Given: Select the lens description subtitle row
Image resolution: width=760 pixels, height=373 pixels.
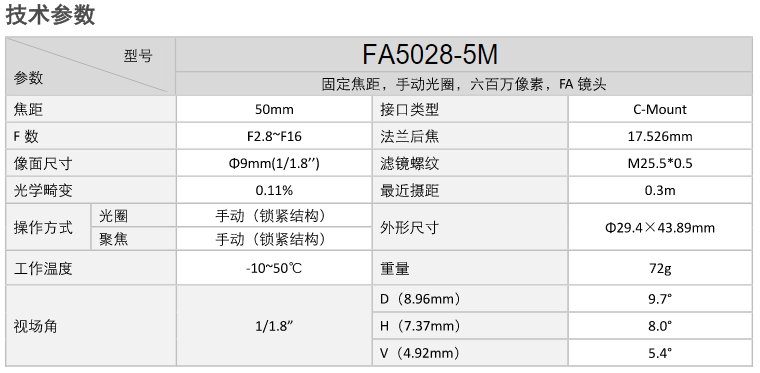Looking at the screenshot, I should coord(464,84).
